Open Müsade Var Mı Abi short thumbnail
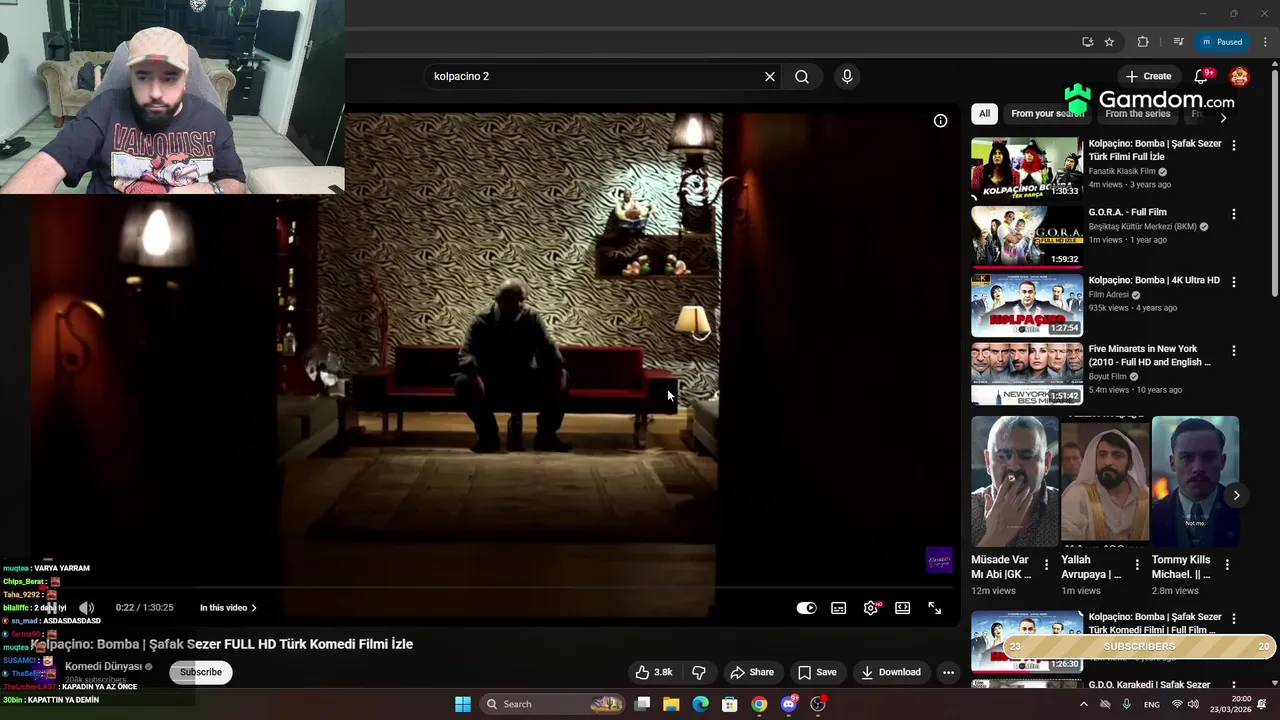This screenshot has width=1280, height=720. (x=1014, y=481)
